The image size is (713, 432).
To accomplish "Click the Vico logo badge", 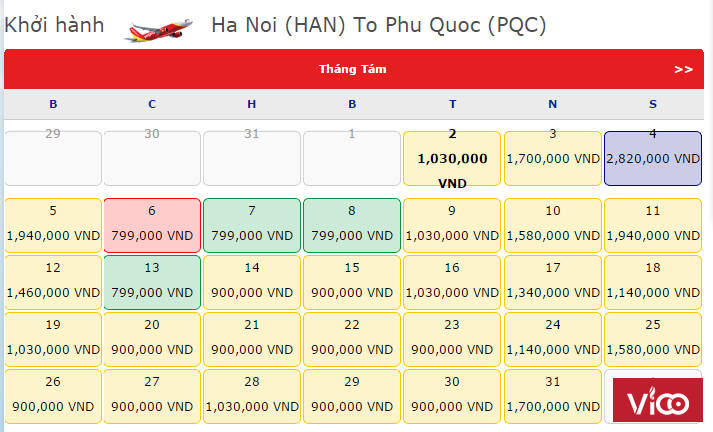I will click(658, 400).
